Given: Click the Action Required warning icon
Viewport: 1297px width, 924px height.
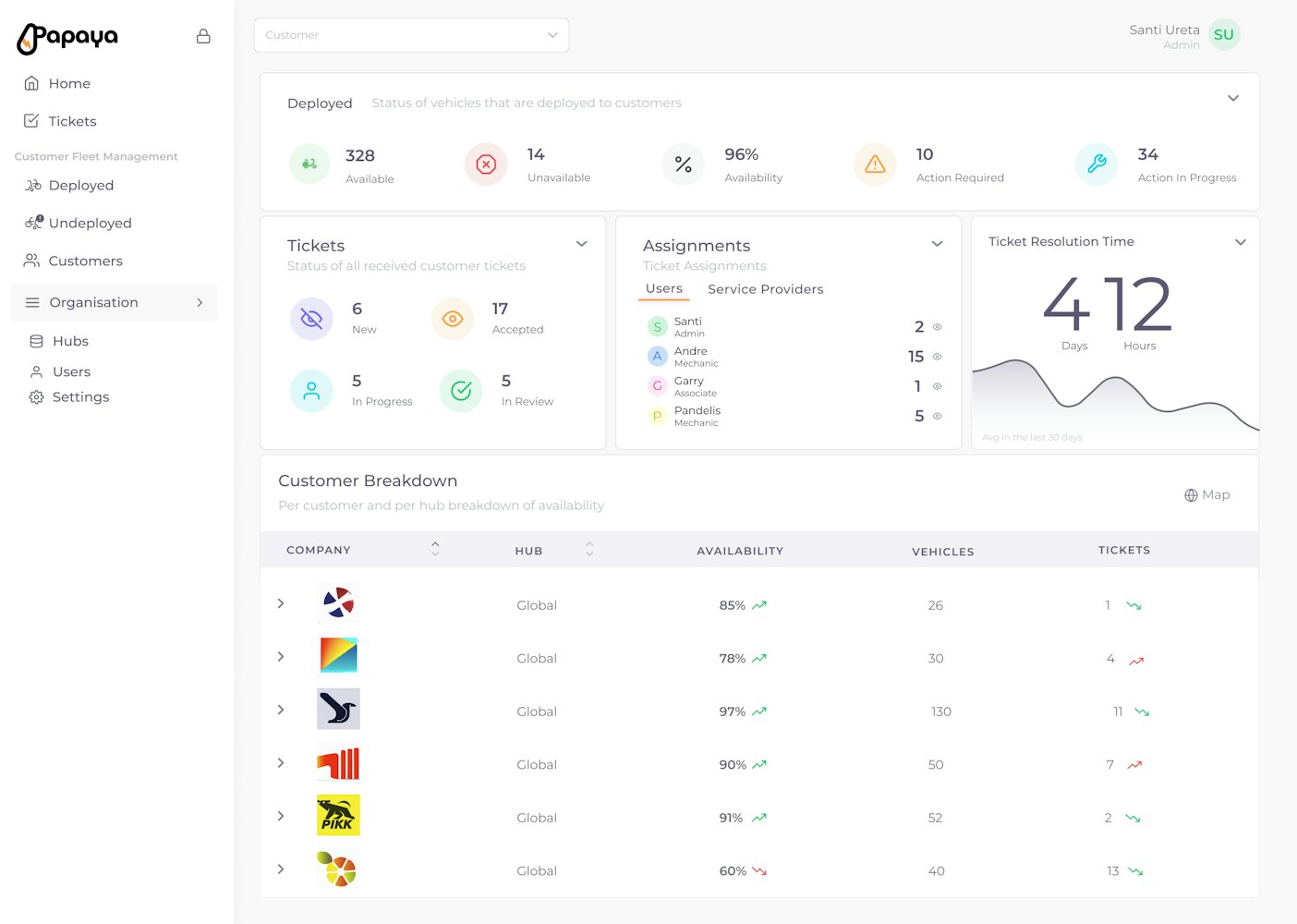Looking at the screenshot, I should click(875, 164).
